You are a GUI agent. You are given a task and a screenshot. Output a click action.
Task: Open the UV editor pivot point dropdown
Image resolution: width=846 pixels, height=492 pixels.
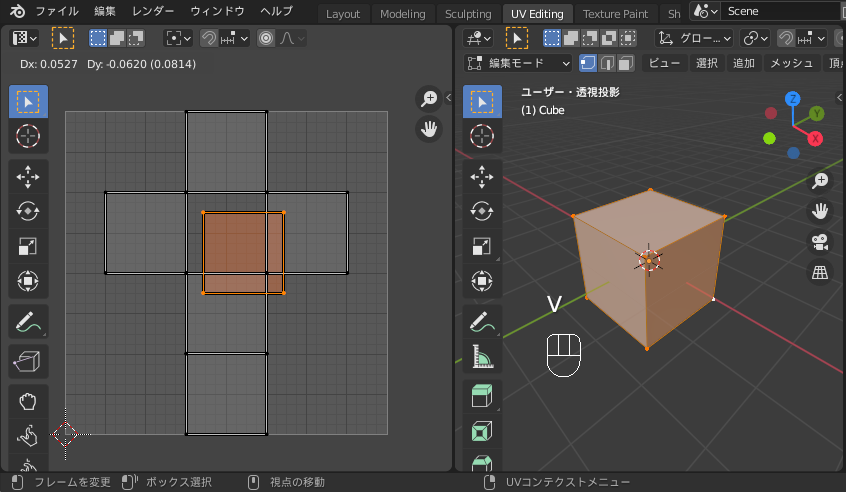point(178,38)
